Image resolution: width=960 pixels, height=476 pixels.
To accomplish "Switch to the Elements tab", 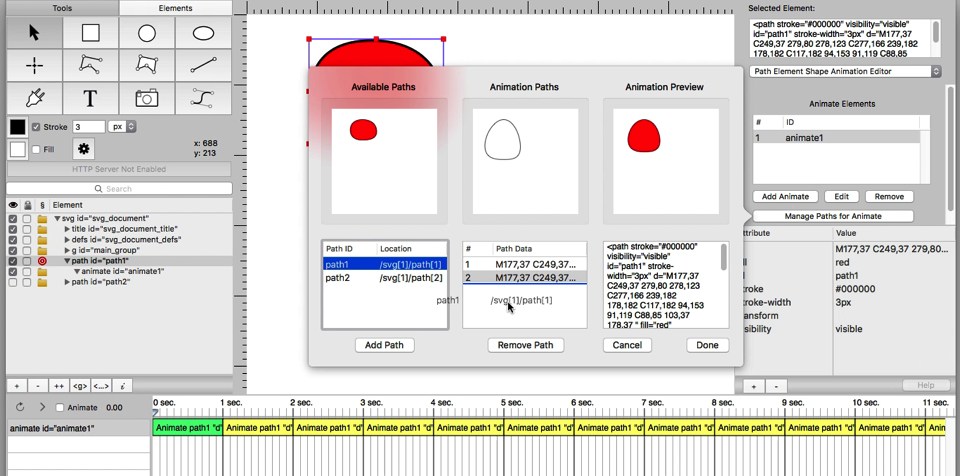I will (175, 7).
